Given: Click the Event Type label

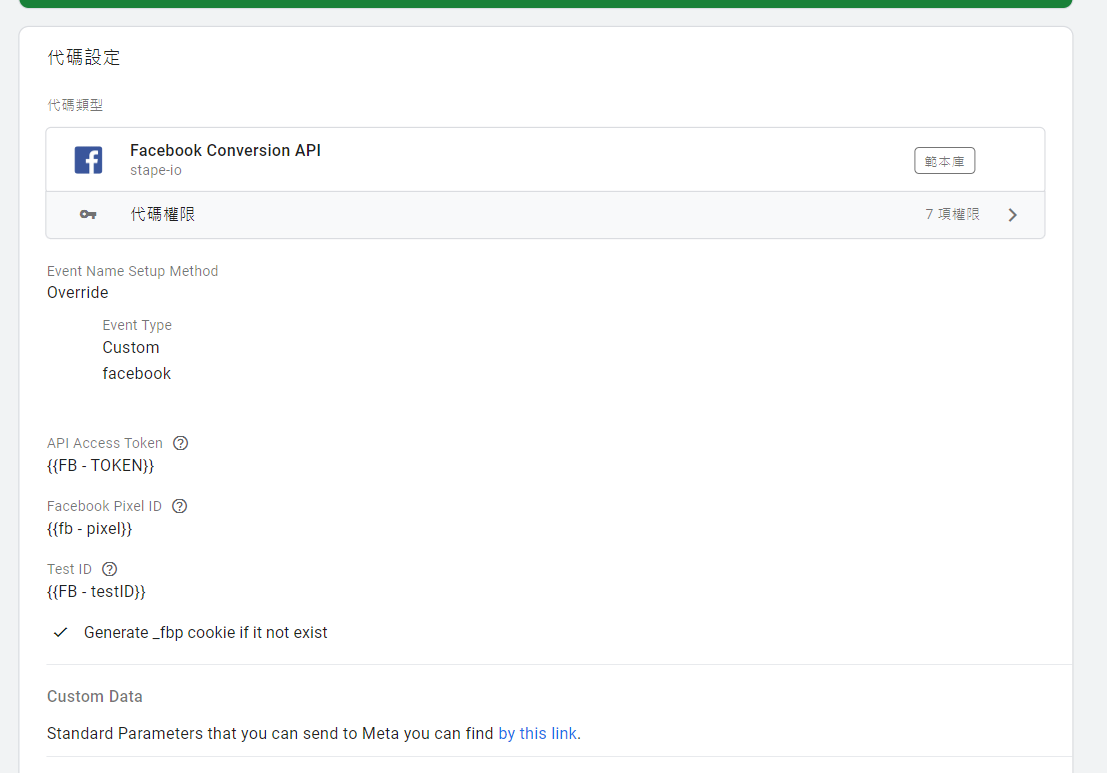Looking at the screenshot, I should (x=137, y=325).
